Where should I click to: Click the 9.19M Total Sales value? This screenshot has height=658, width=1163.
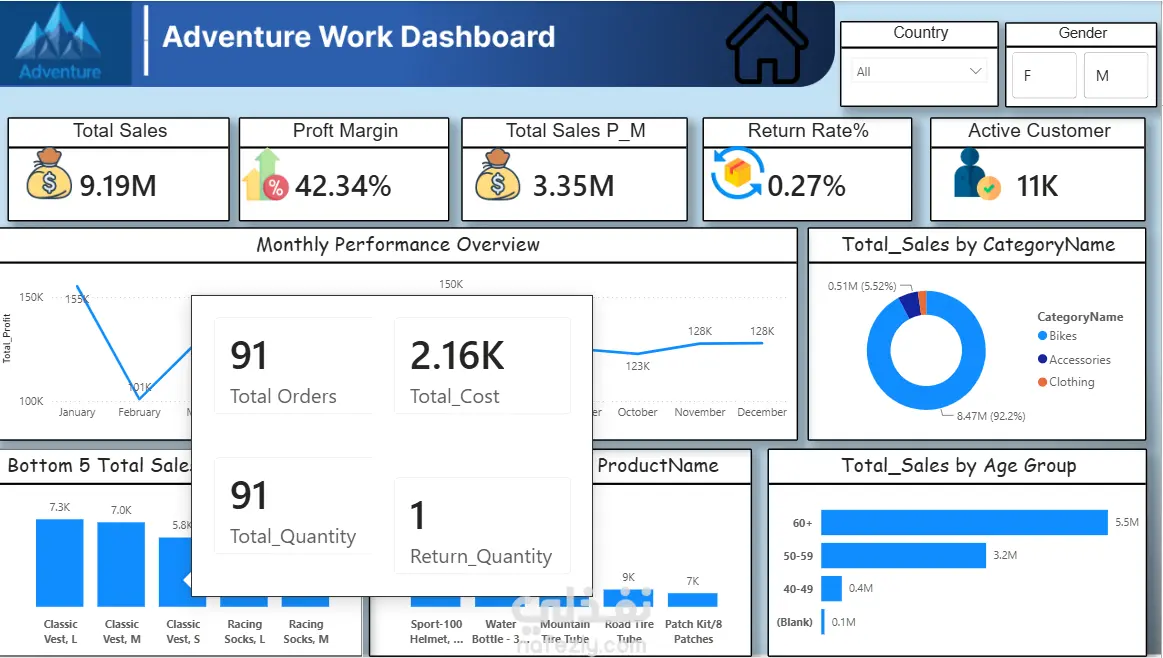(118, 185)
